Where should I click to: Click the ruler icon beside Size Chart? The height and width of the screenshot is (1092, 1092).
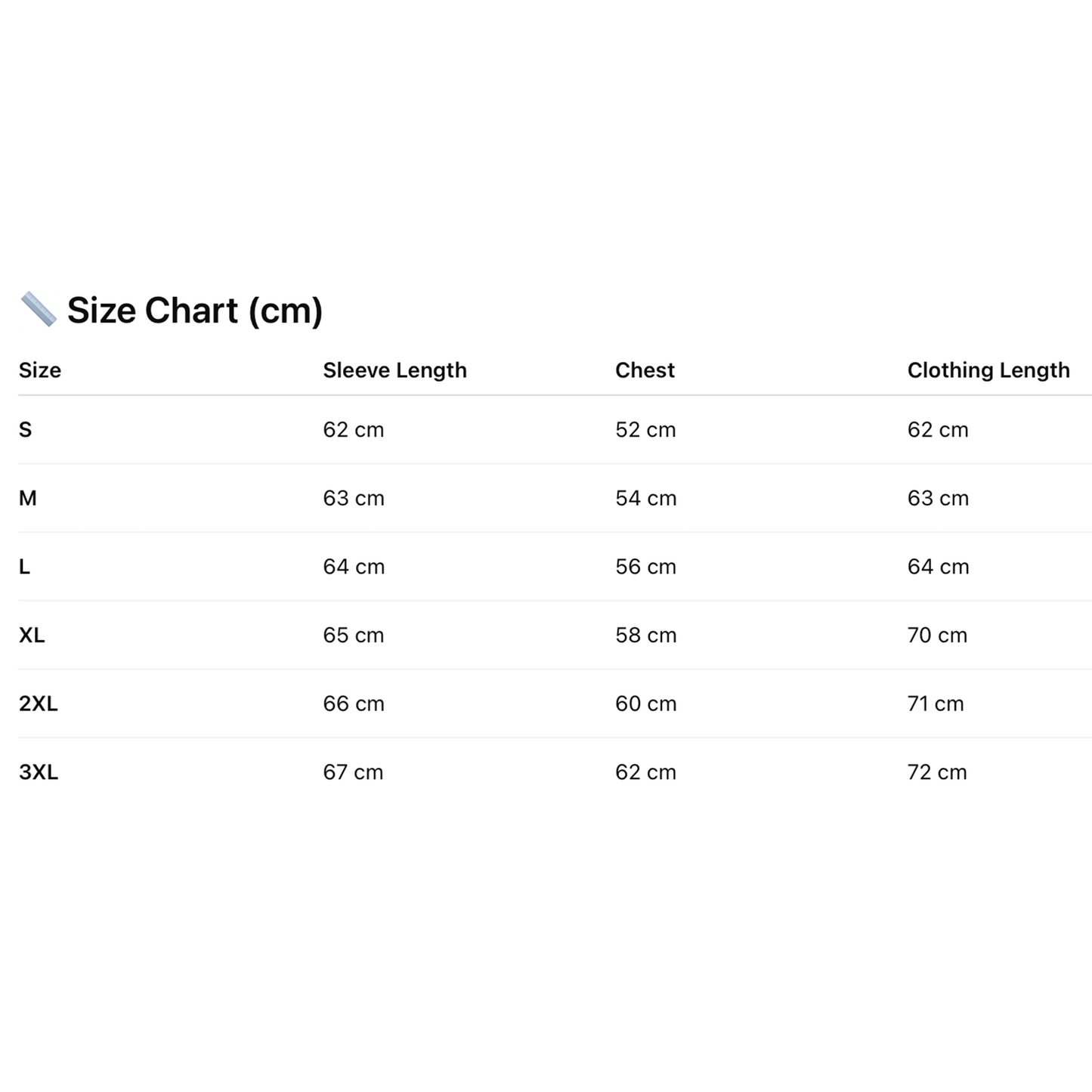tap(38, 309)
